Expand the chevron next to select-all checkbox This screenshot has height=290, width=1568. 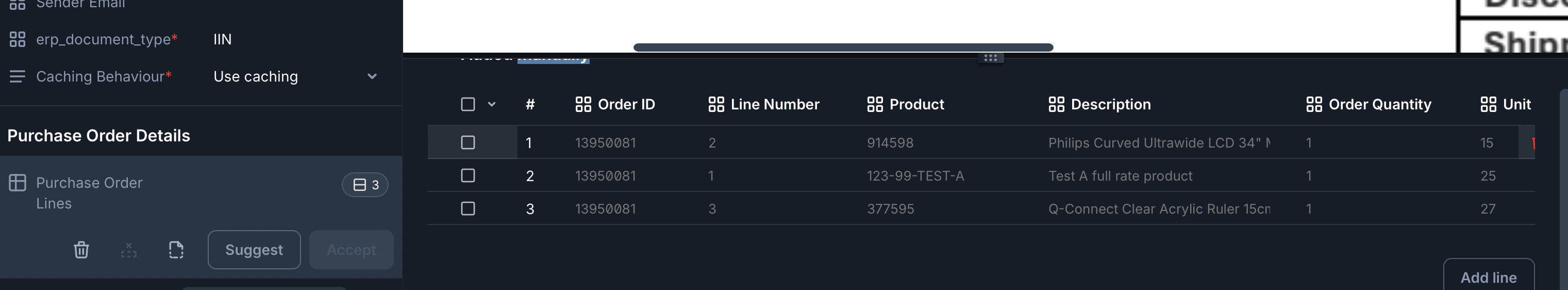pos(492,104)
